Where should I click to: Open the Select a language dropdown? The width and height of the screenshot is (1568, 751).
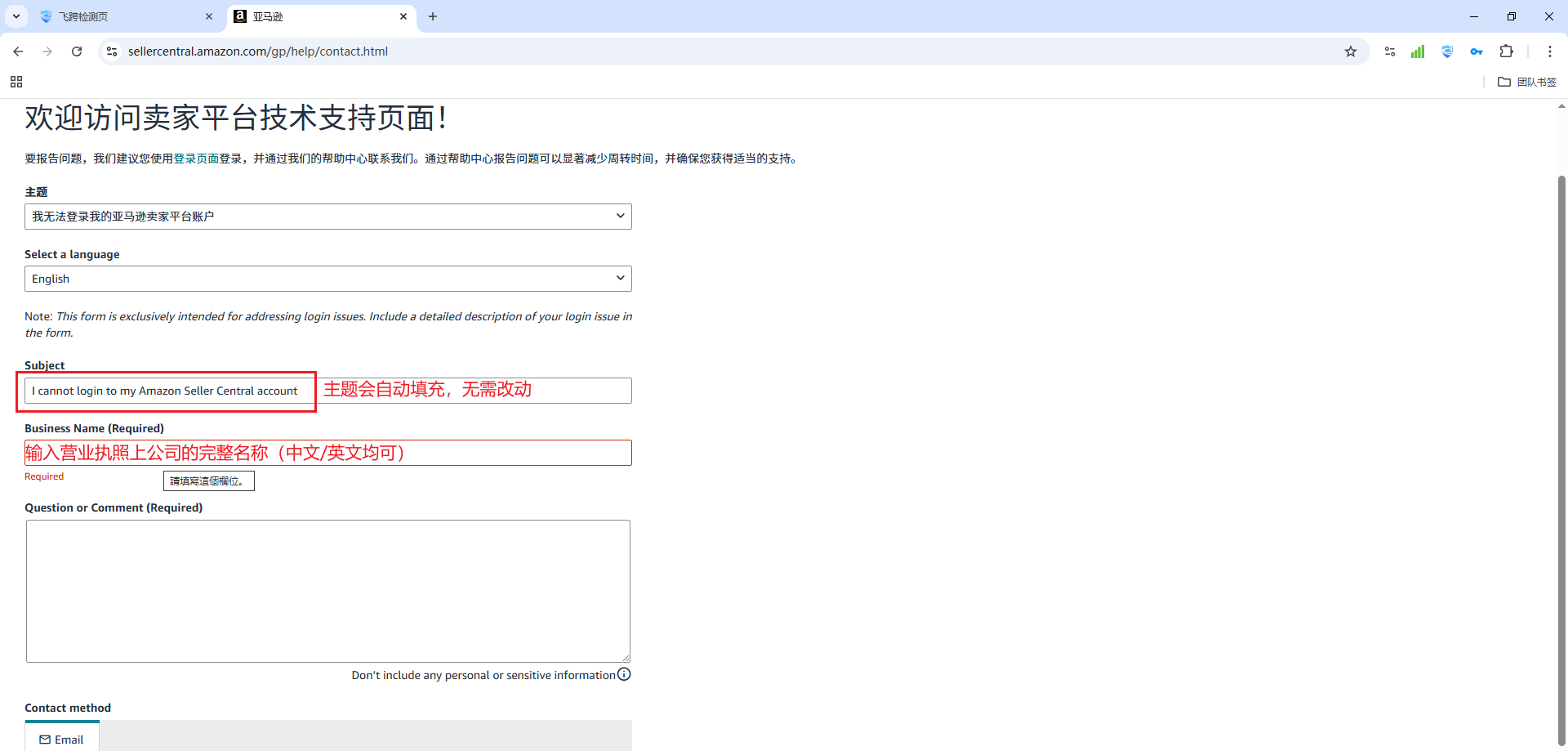pyautogui.click(x=328, y=279)
